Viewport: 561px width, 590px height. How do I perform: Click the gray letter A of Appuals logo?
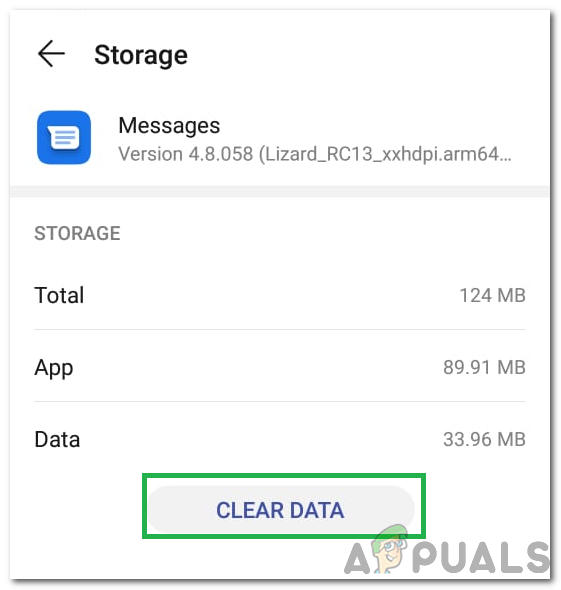[357, 559]
